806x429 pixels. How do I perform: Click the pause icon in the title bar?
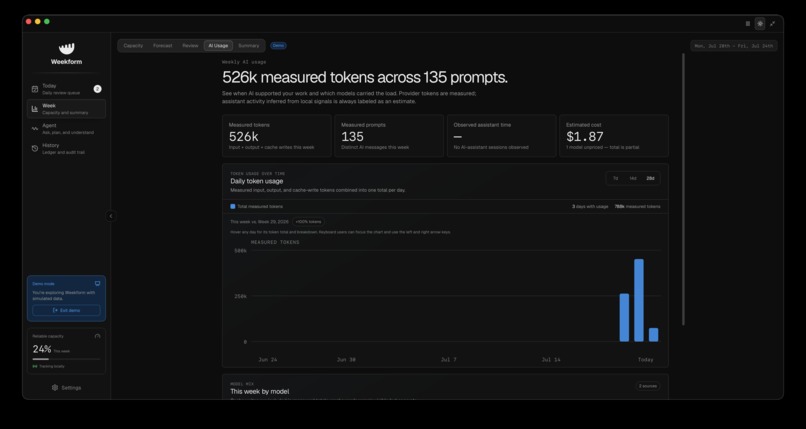click(x=747, y=24)
